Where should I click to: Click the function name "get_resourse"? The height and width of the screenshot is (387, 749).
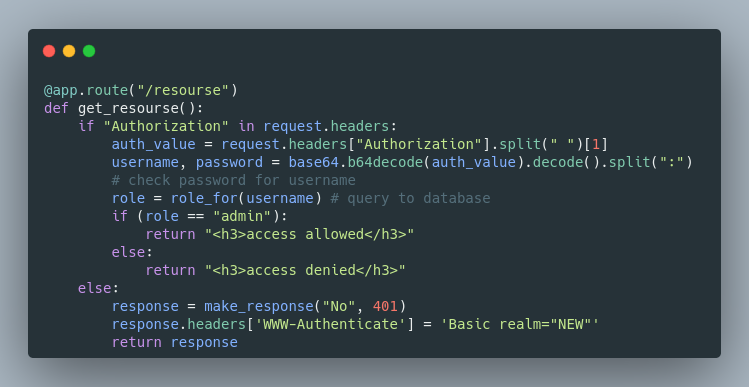pyautogui.click(x=128, y=108)
